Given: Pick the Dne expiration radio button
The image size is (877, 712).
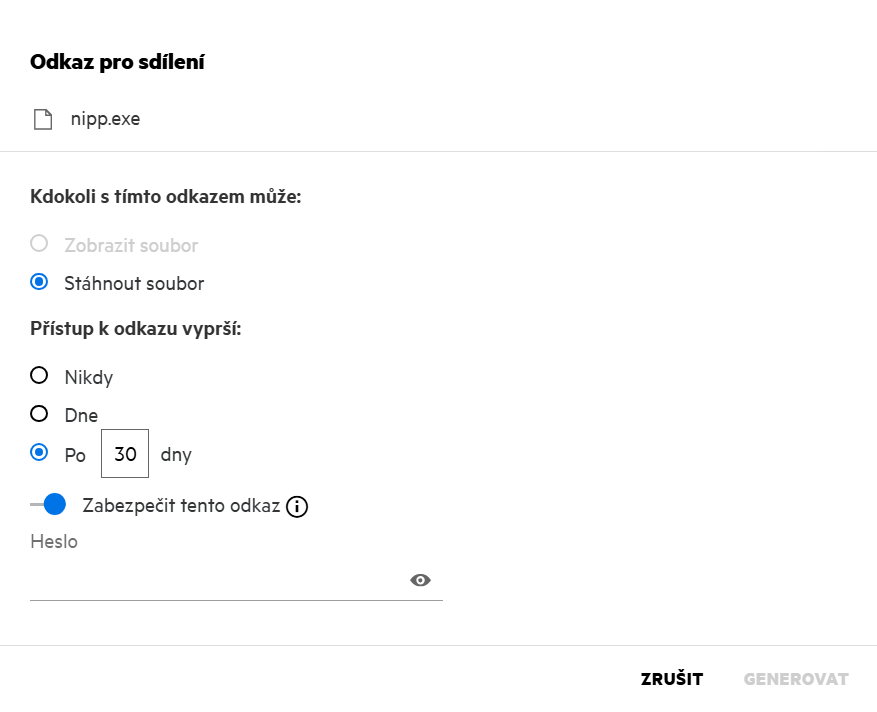Looking at the screenshot, I should 39,414.
